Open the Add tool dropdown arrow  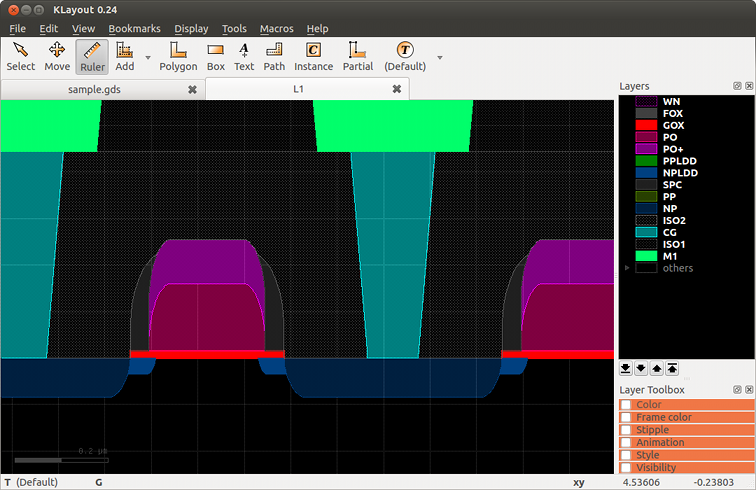click(148, 58)
